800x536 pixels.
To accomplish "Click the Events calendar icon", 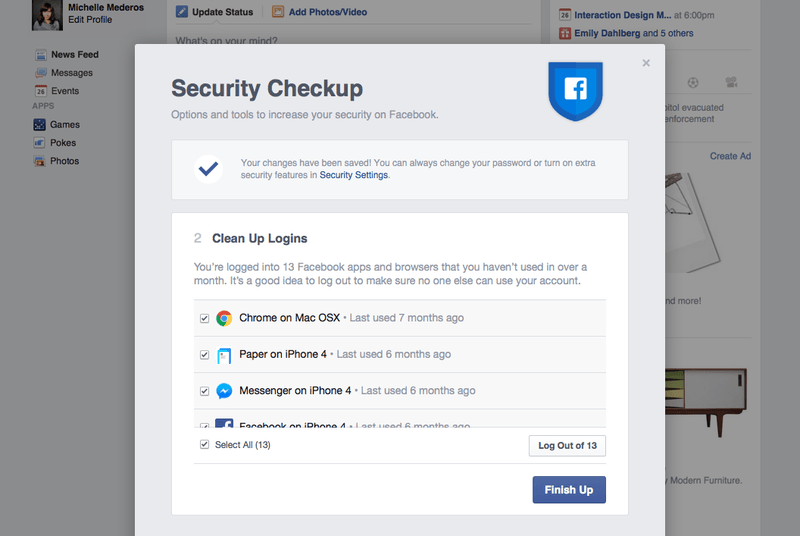I will pyautogui.click(x=40, y=91).
